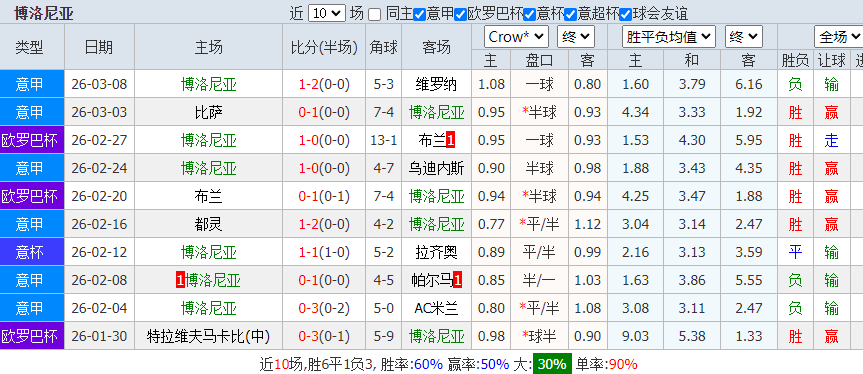Click the blue 走 result on the 26-02-27 row
The image size is (863, 374).
pyautogui.click(x=831, y=140)
